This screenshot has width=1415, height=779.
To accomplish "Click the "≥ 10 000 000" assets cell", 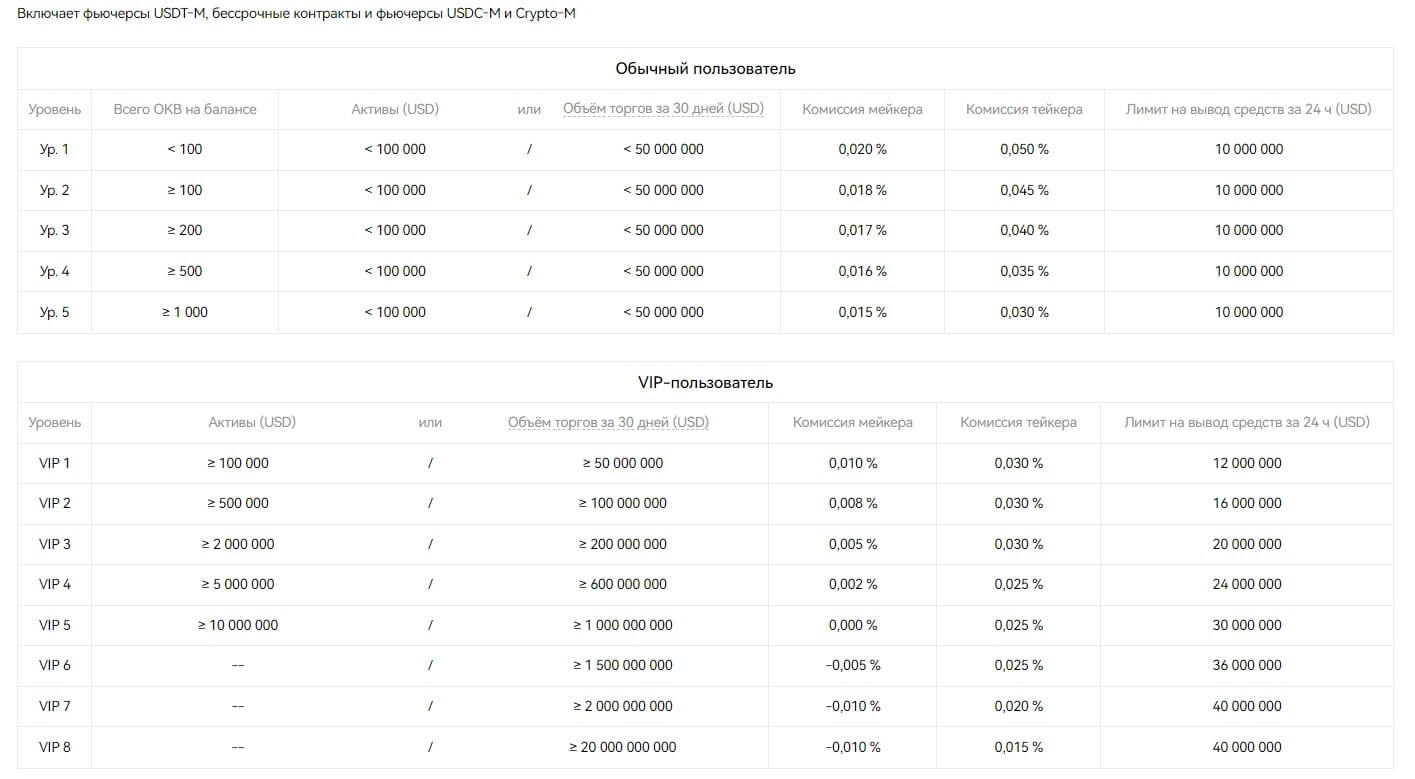I will pos(238,625).
